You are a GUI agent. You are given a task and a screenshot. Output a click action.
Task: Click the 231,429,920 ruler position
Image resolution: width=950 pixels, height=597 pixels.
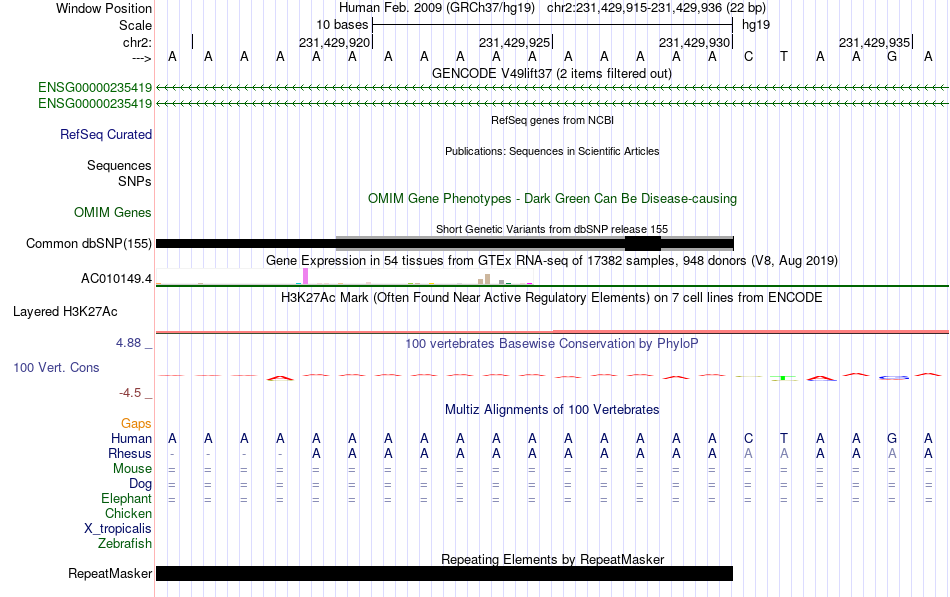pyautogui.click(x=334, y=42)
